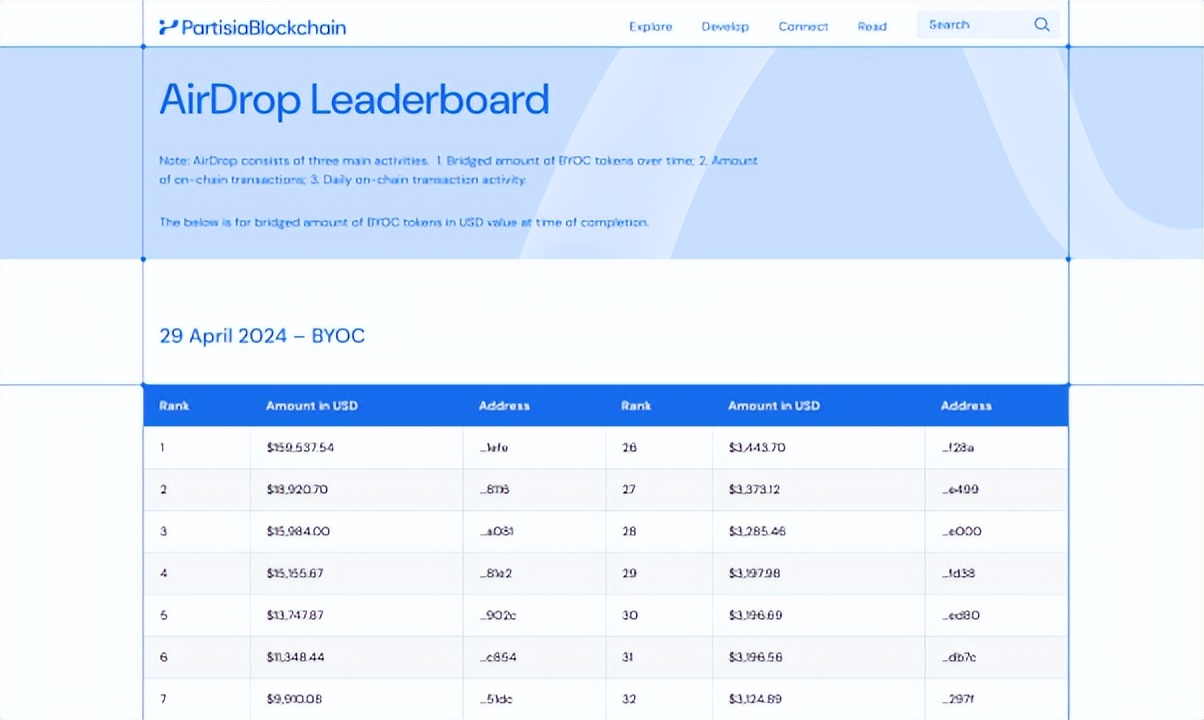This screenshot has height=720, width=1204.
Task: Click the rank 31 cell
Action: [x=660, y=658]
